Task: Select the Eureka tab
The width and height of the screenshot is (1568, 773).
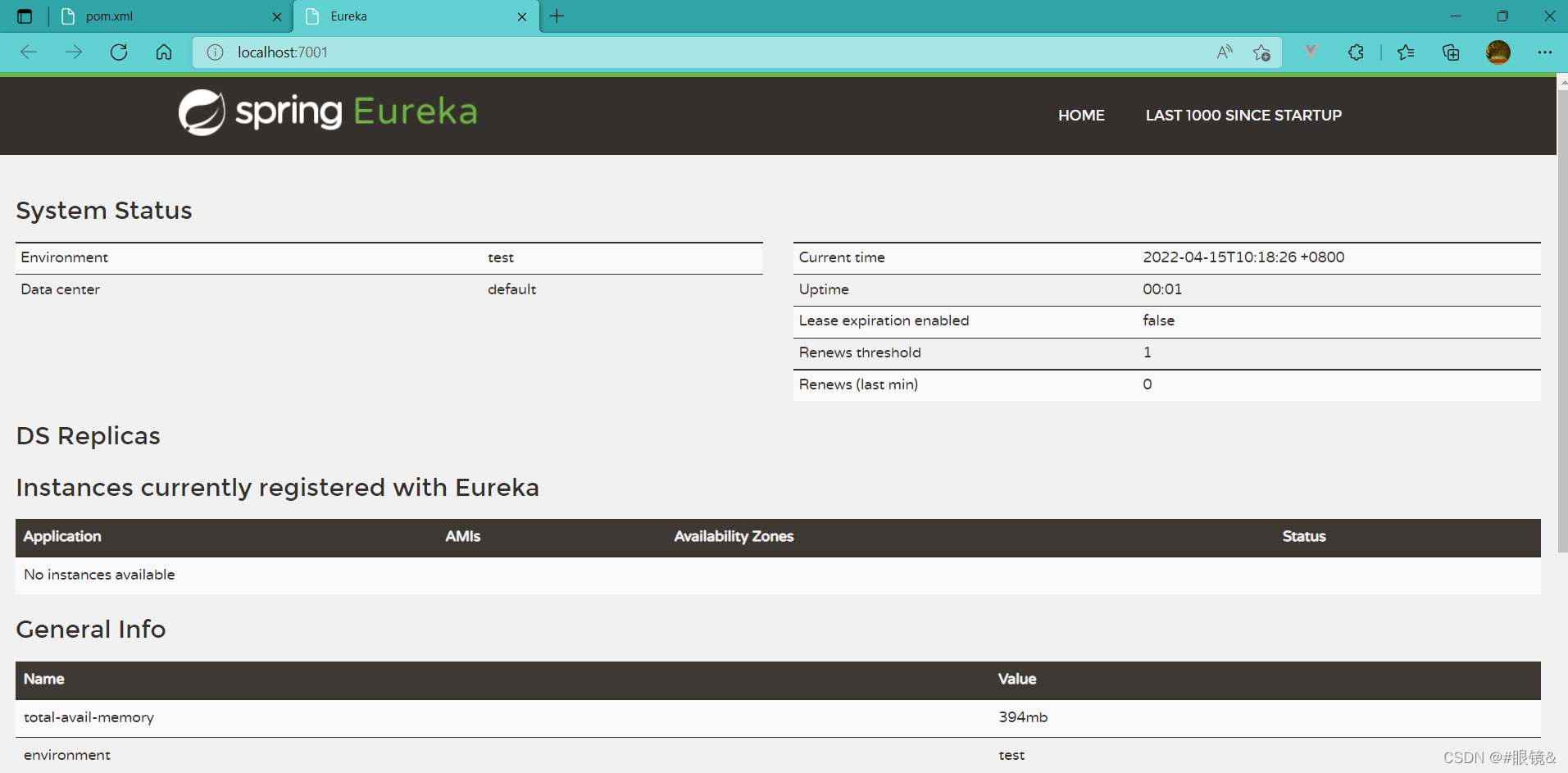Action: pyautogui.click(x=416, y=16)
